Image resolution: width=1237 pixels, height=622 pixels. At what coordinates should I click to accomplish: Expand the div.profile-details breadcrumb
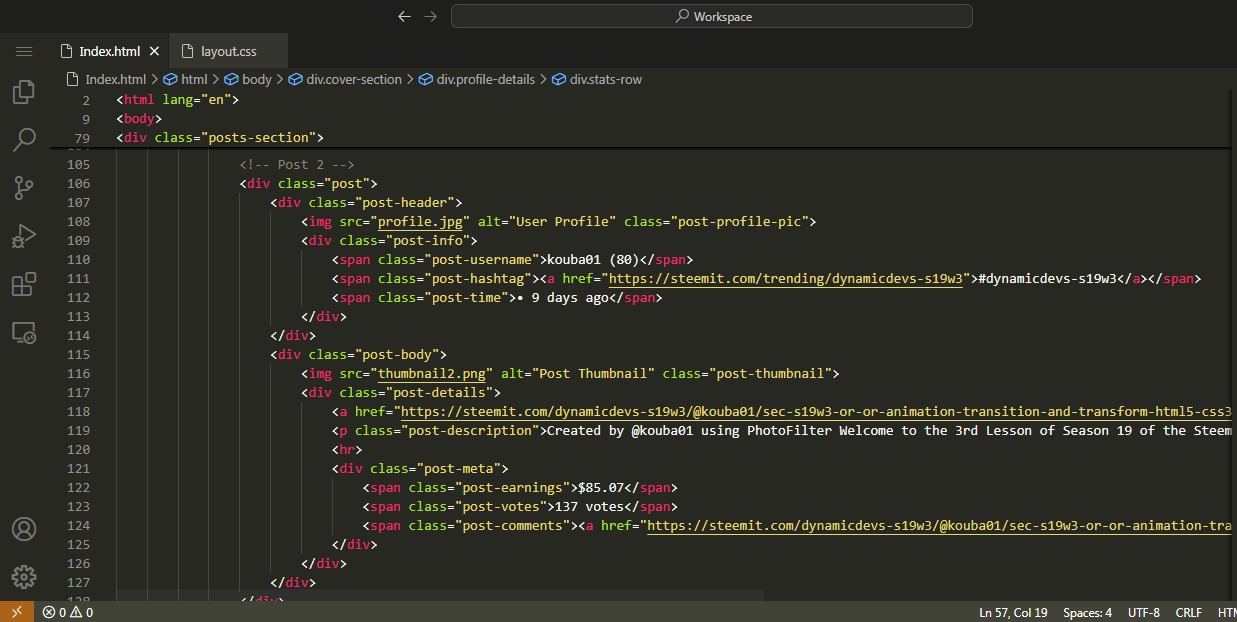[x=485, y=79]
